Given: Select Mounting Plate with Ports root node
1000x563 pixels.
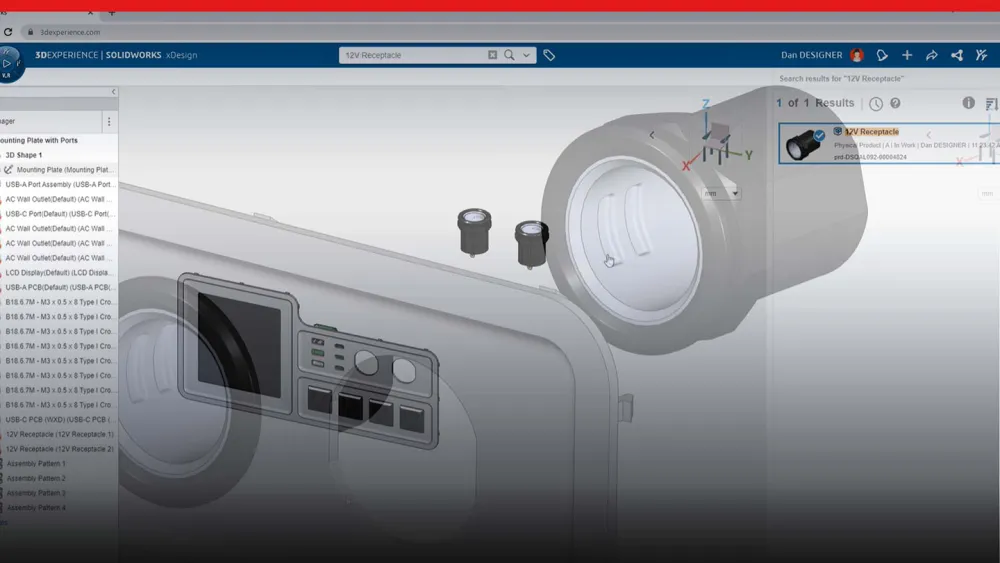Looking at the screenshot, I should (x=38, y=140).
